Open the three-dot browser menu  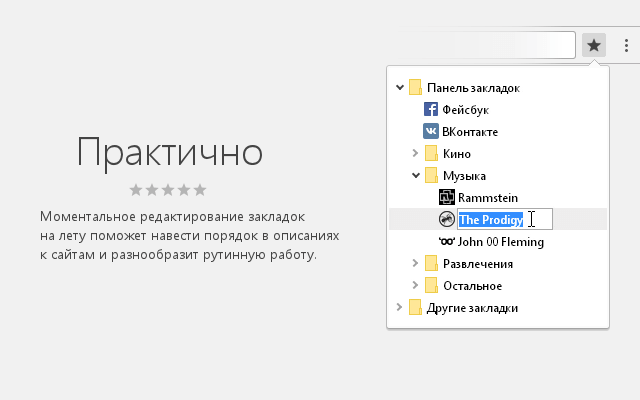pyautogui.click(x=626, y=45)
